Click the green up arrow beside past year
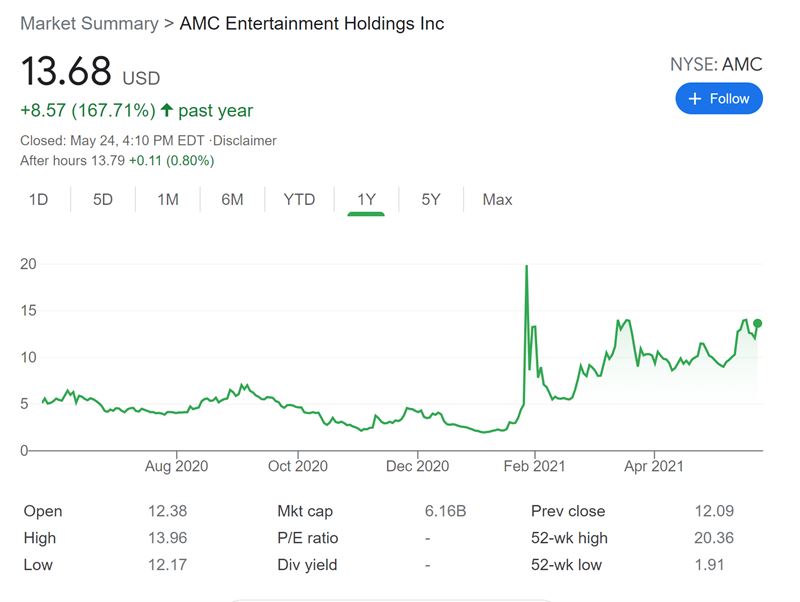Screen dimensions: 800x602 [x=165, y=111]
